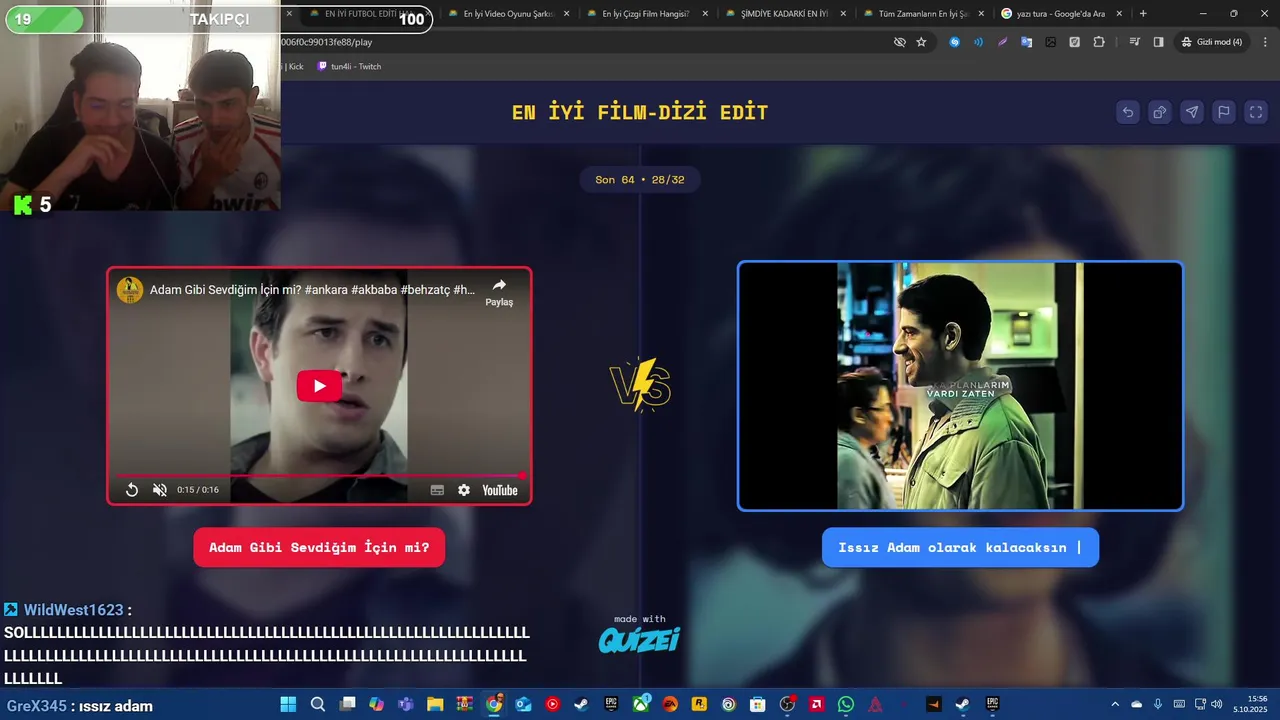Image resolution: width=1280 pixels, height=720 pixels.
Task: Open the Google Translate extension
Action: (x=1026, y=42)
